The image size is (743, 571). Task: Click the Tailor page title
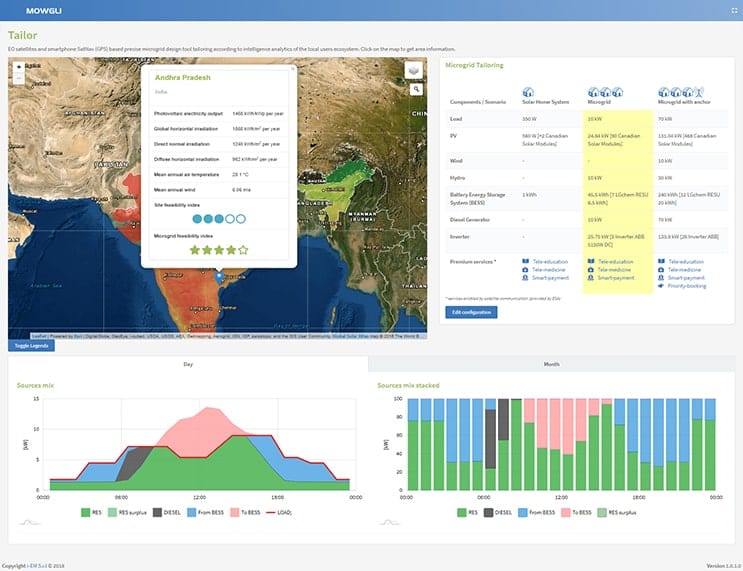pos(22,35)
